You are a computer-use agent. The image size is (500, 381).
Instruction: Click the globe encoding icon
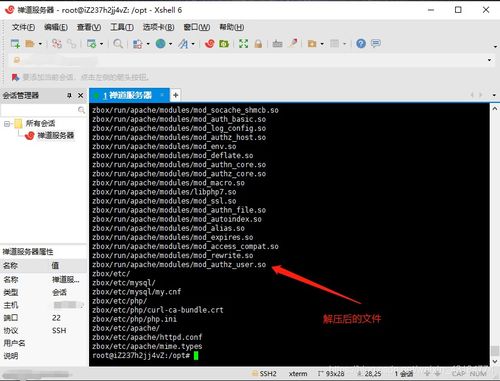click(x=161, y=44)
